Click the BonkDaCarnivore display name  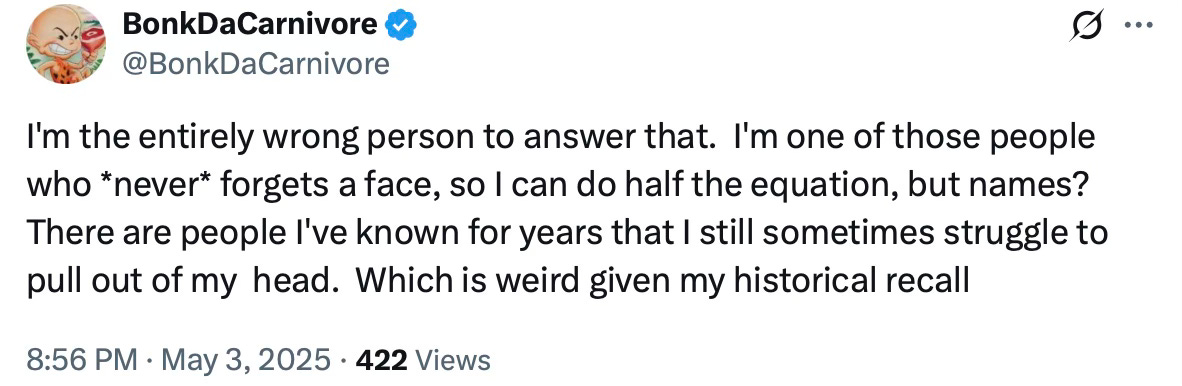tap(250, 26)
